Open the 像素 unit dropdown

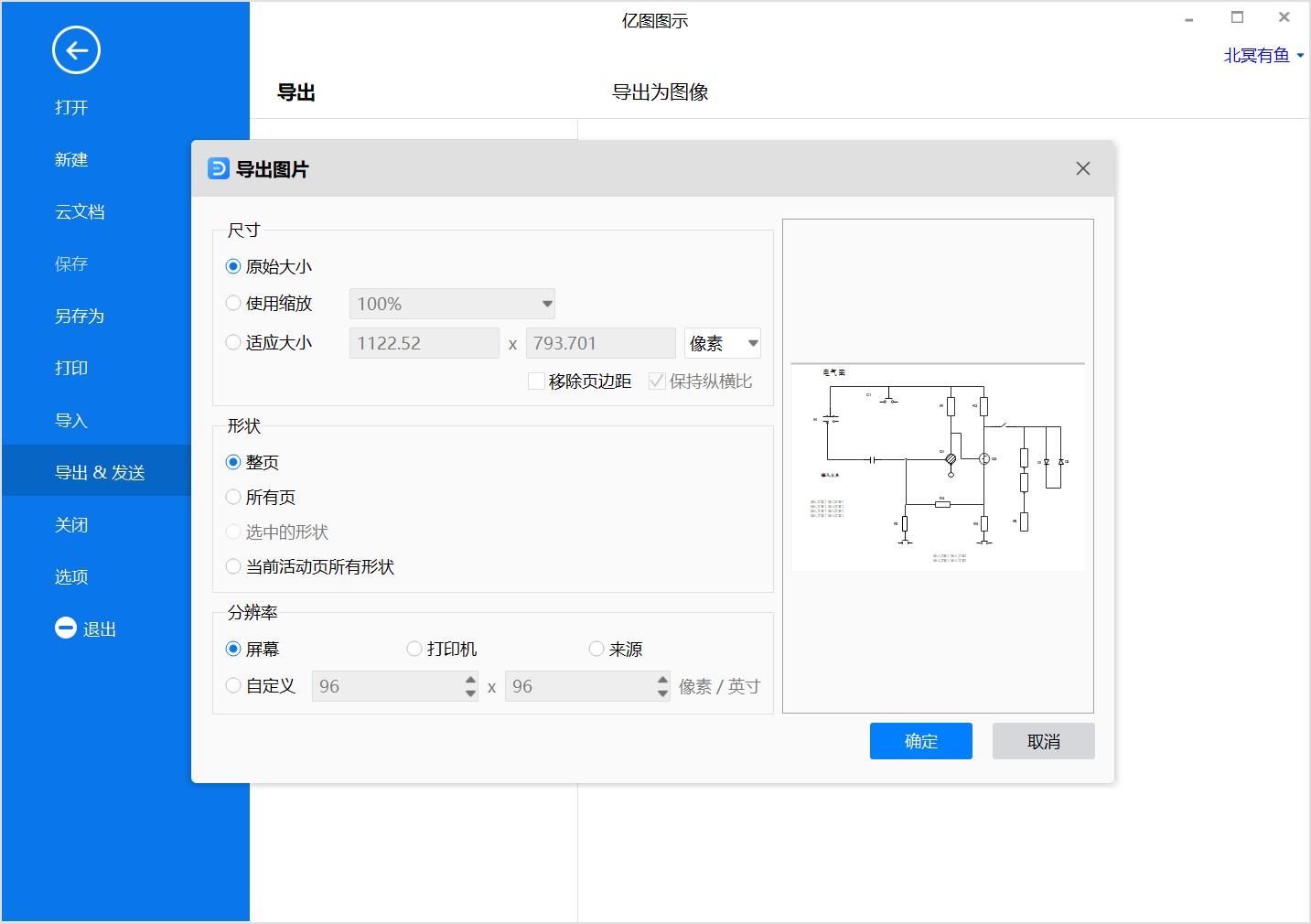click(723, 343)
